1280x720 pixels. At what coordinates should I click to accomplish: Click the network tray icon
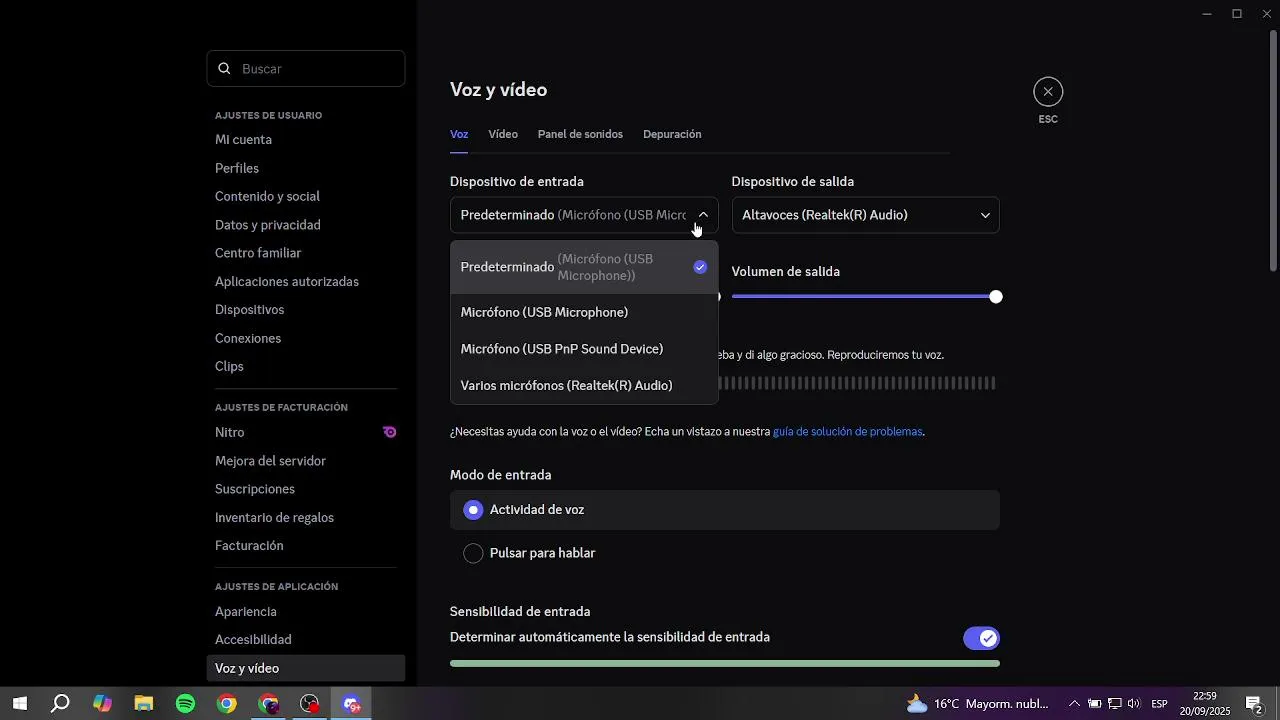pos(1114,704)
